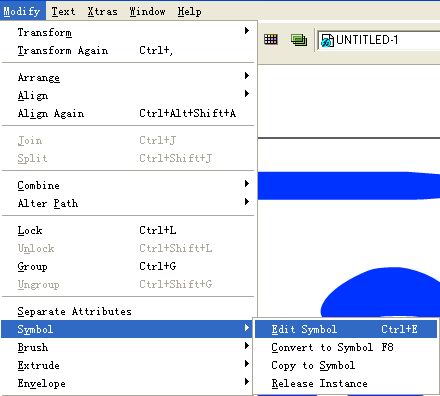Open the Help menu
This screenshot has height=396, width=440.
[189, 11]
